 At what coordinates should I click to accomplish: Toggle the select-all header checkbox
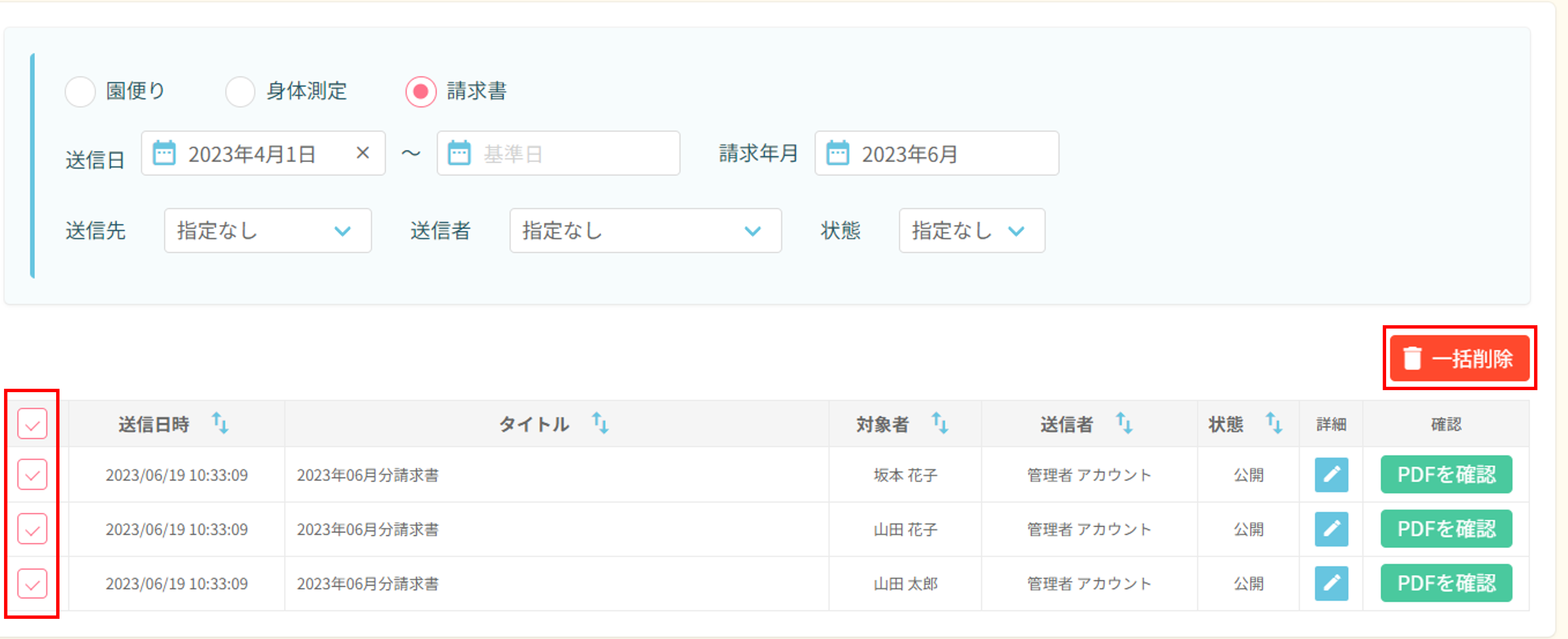[x=32, y=424]
